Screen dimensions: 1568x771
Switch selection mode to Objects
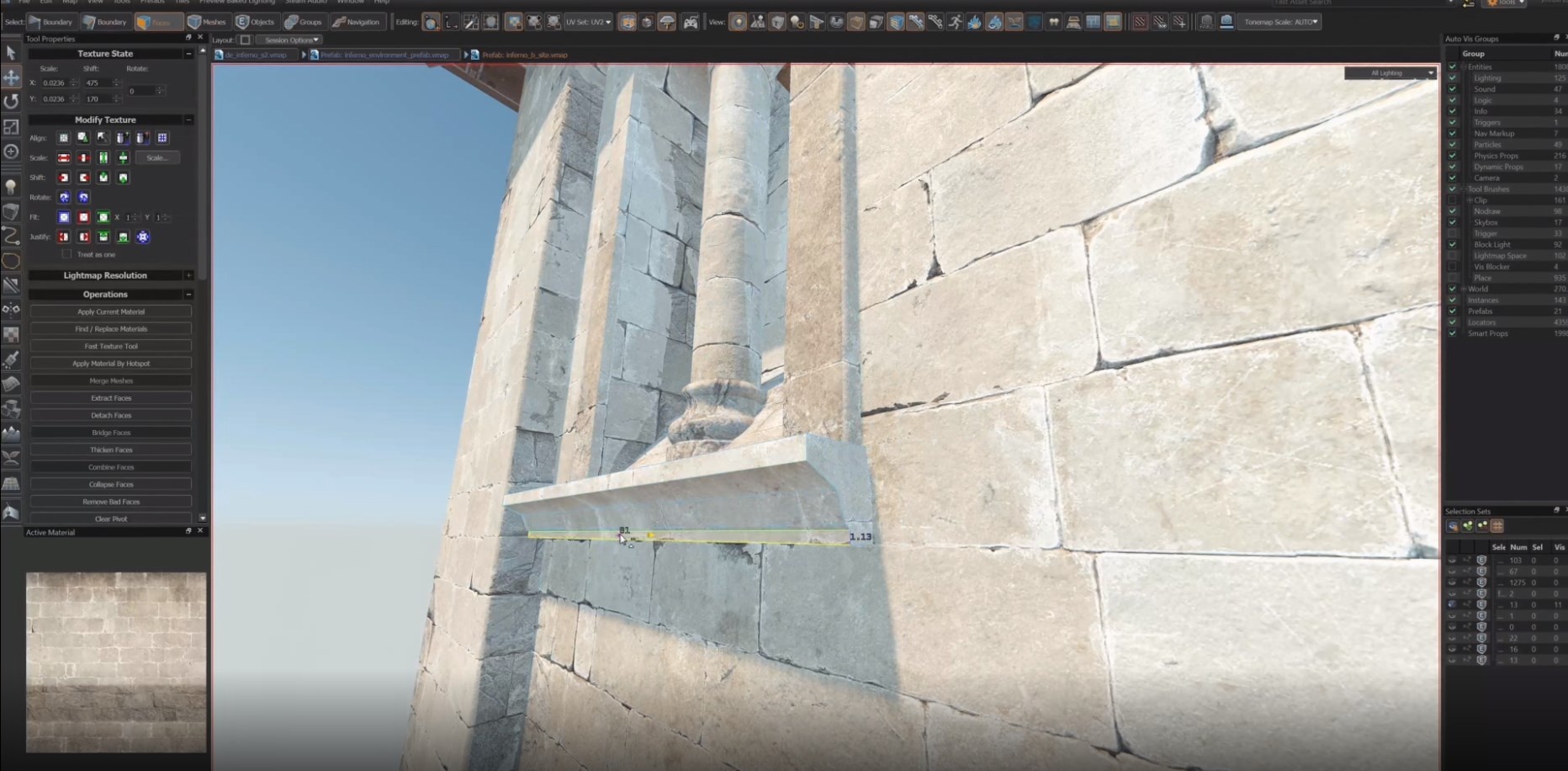[255, 22]
